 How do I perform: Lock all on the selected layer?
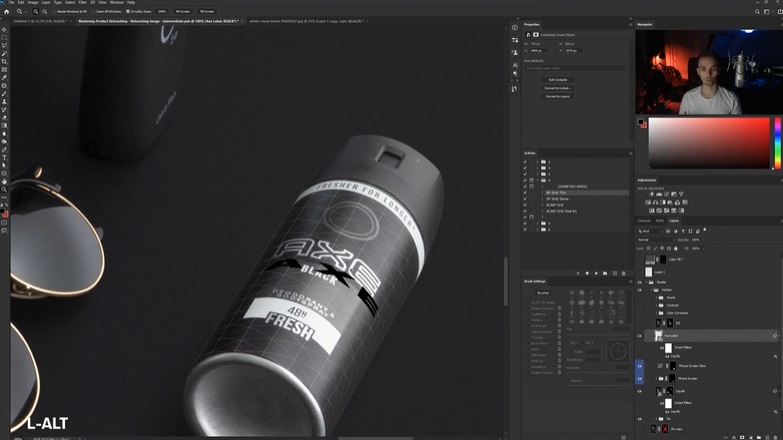click(x=676, y=248)
